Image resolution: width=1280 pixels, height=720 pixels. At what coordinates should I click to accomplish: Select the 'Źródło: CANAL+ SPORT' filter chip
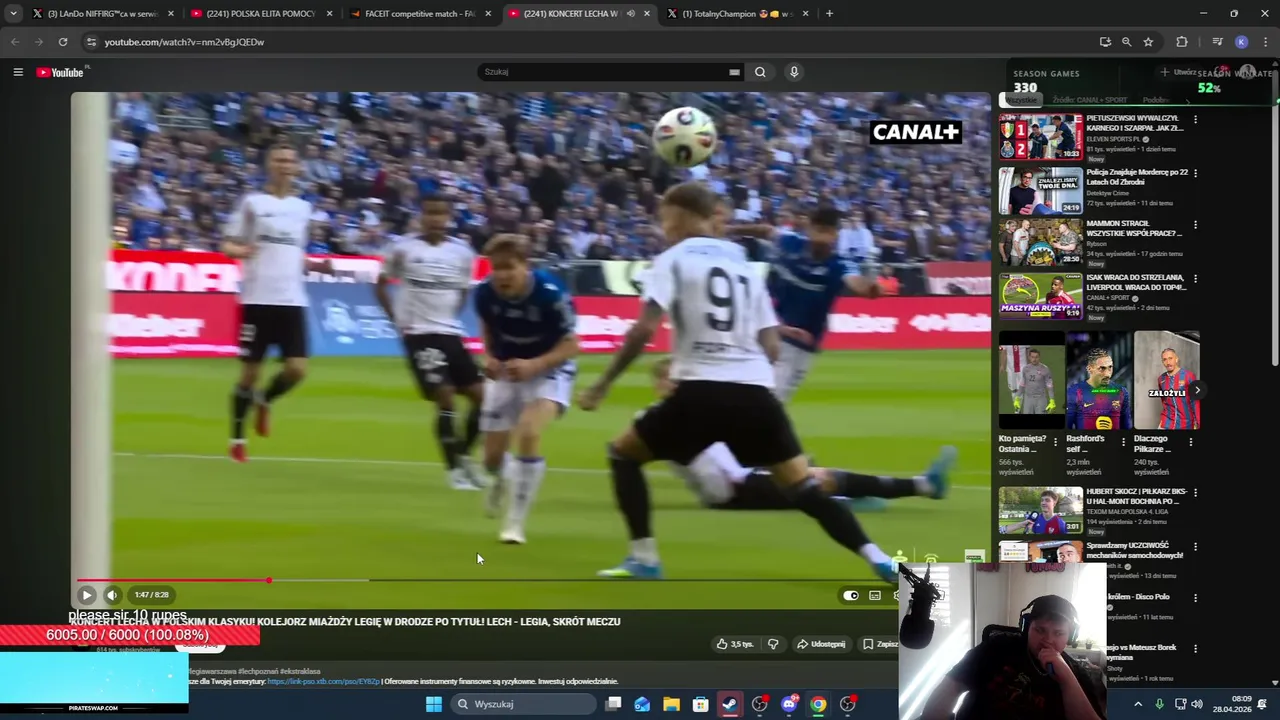tap(1090, 100)
